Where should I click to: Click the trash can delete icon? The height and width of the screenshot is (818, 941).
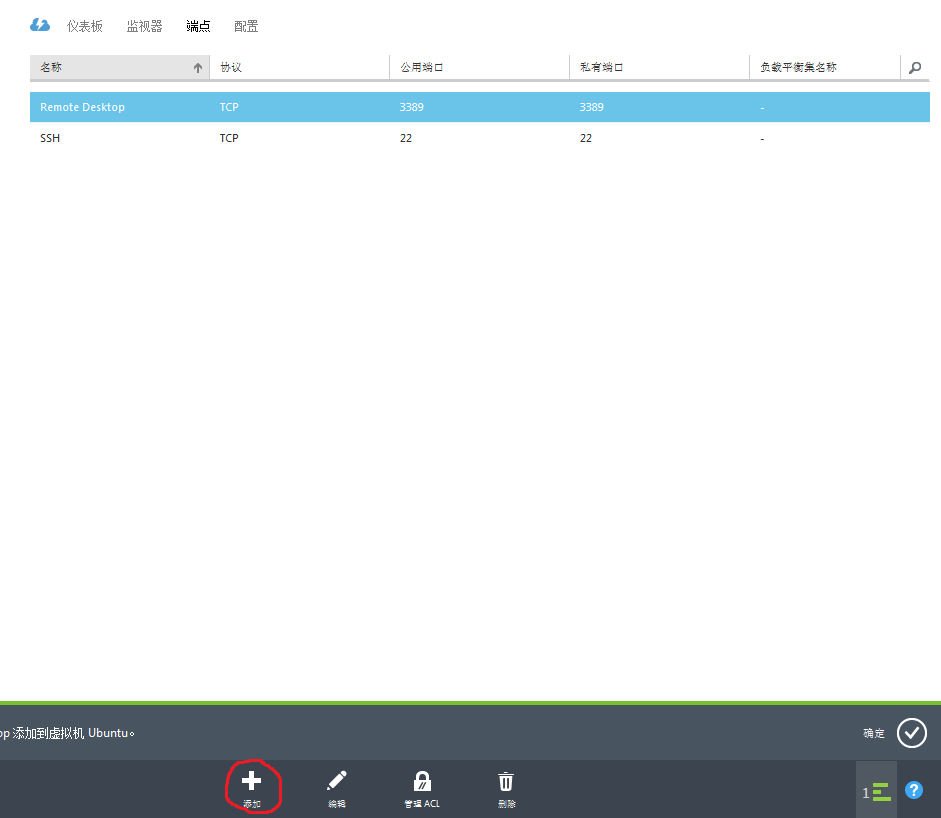click(x=506, y=781)
